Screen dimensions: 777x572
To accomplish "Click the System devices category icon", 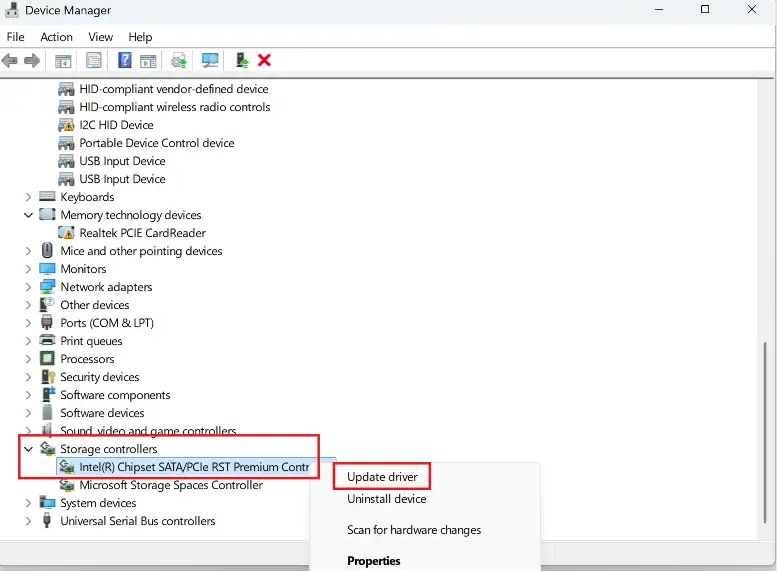I will coord(47,503).
